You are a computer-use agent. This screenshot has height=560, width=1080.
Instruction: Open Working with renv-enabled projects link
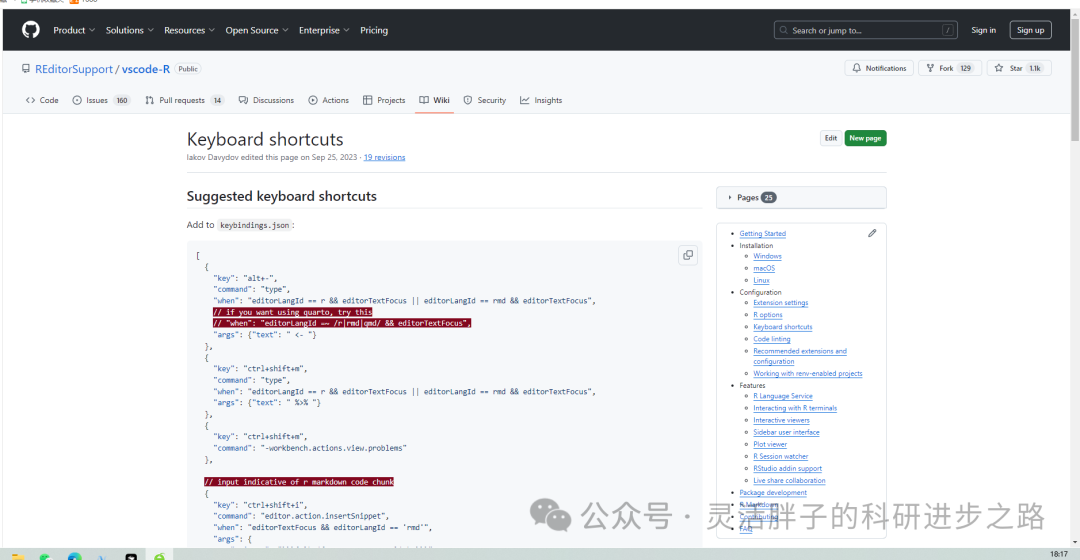[x=807, y=374]
